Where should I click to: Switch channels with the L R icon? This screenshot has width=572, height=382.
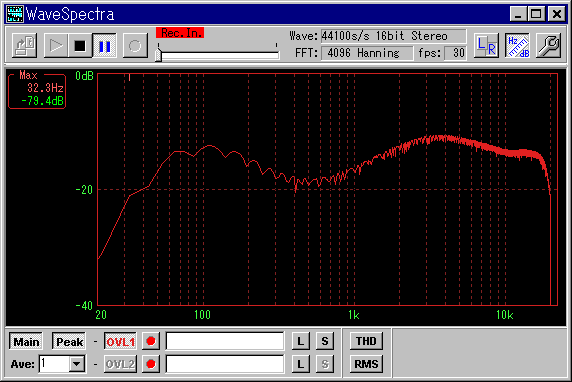pos(486,46)
